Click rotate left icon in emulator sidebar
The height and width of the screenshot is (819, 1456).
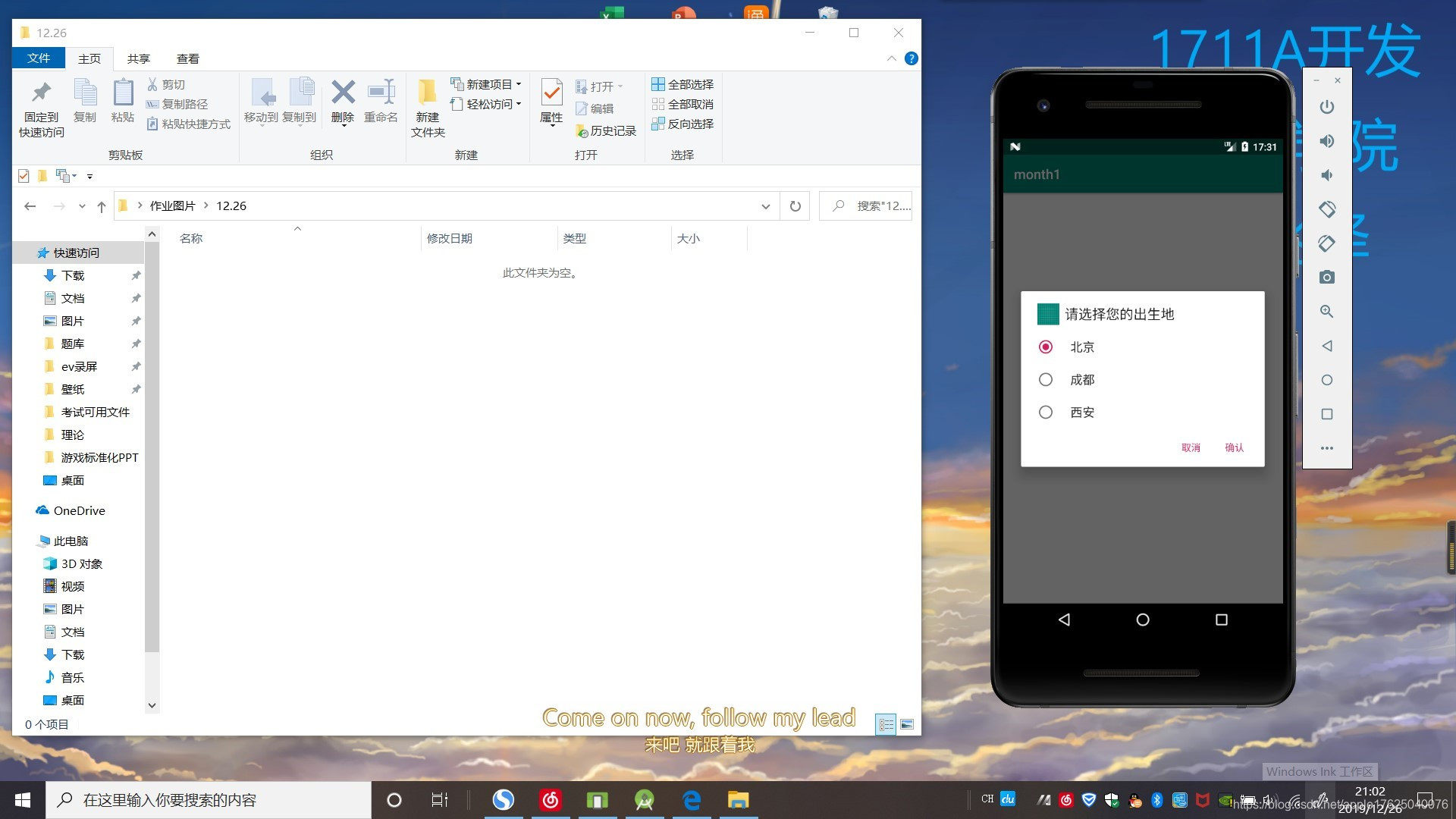1326,209
